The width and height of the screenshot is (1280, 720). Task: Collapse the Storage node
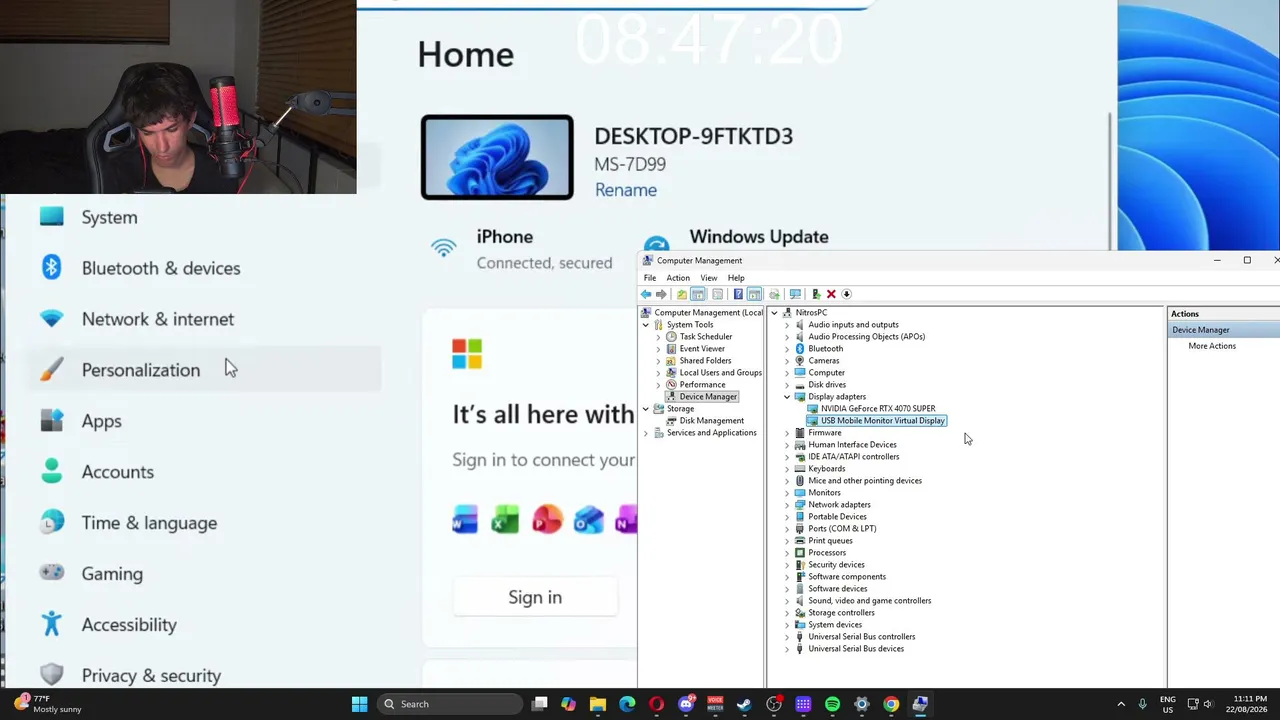(646, 409)
